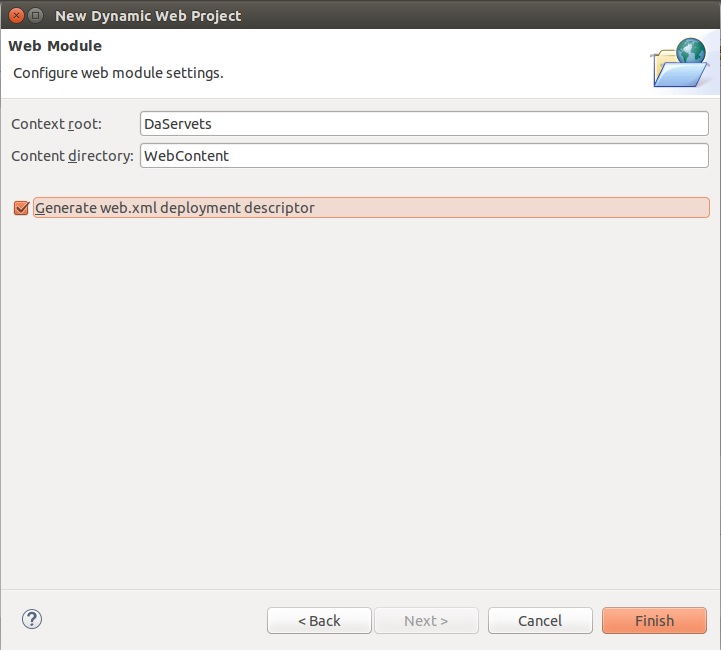
Task: Place cursor in the 'DaServets' text
Action: point(178,123)
